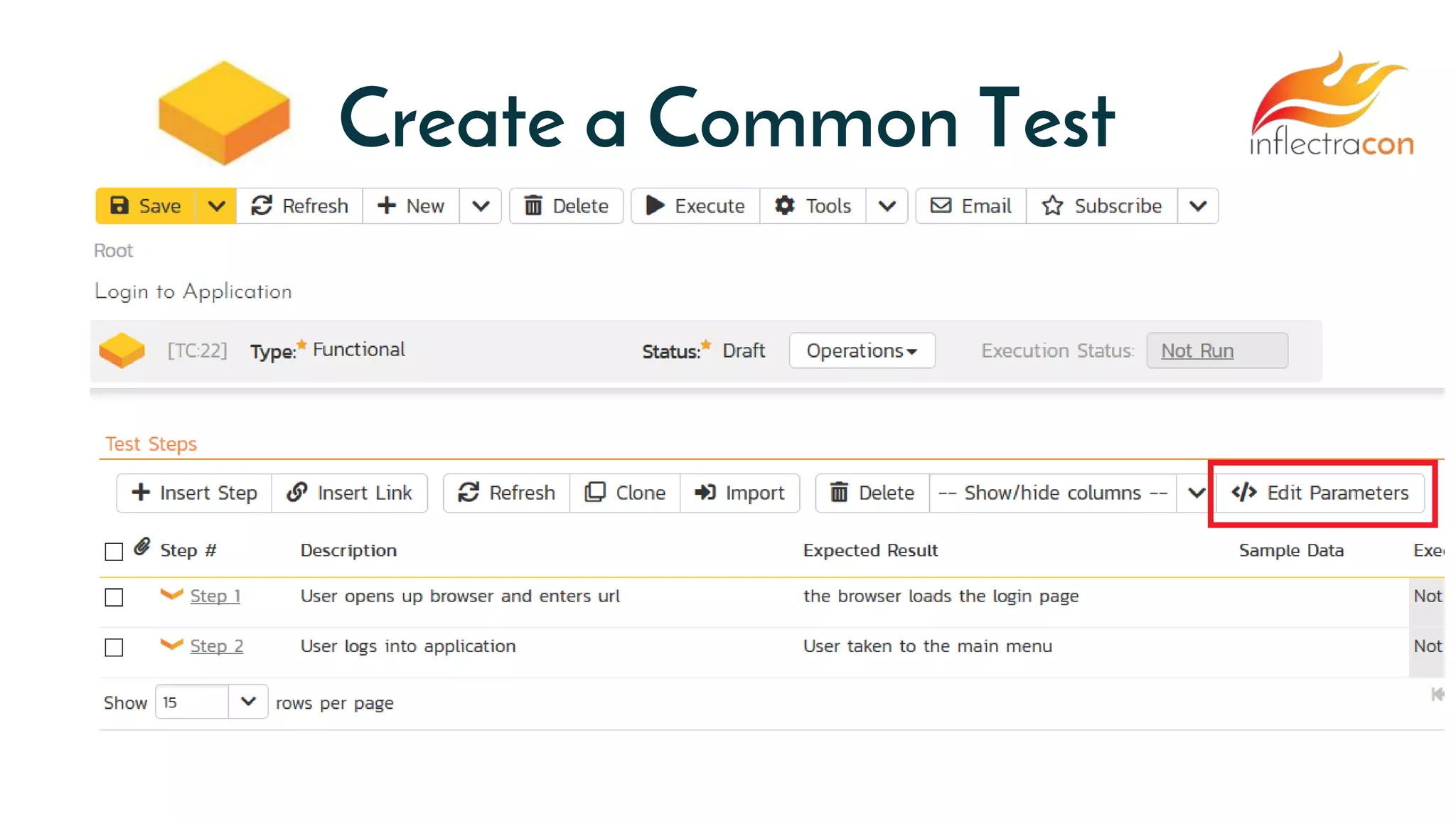
Task: Click the Subscribe star button
Action: [x=1102, y=206]
